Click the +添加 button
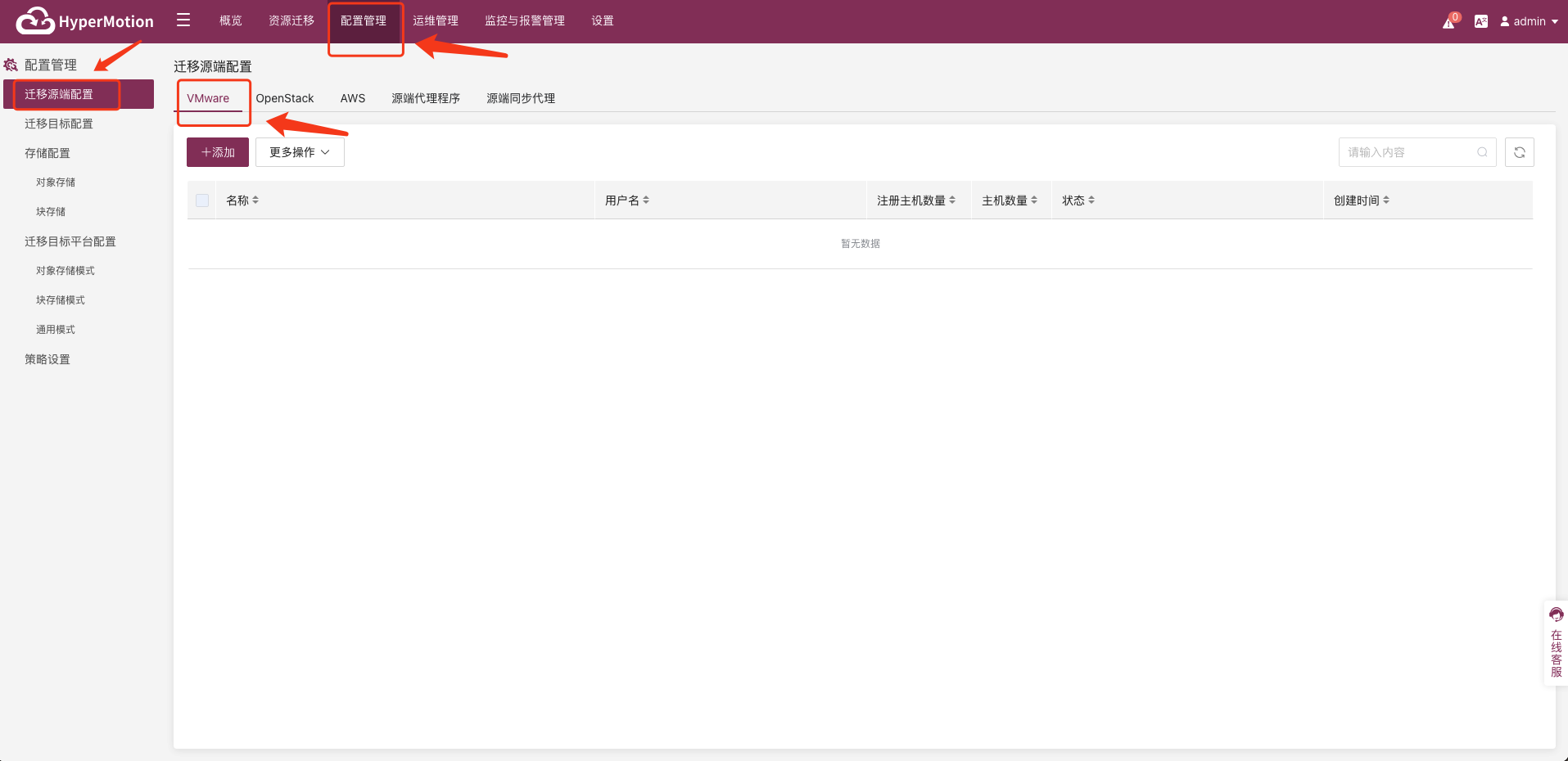 (x=218, y=152)
